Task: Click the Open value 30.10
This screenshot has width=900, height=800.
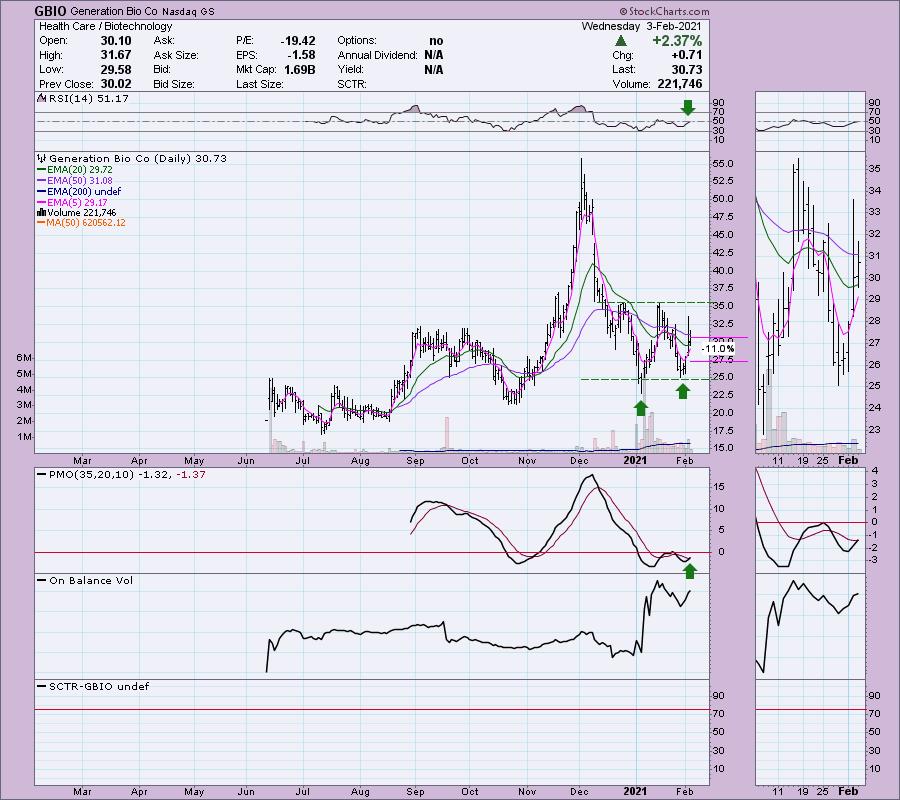Action: click(x=116, y=41)
